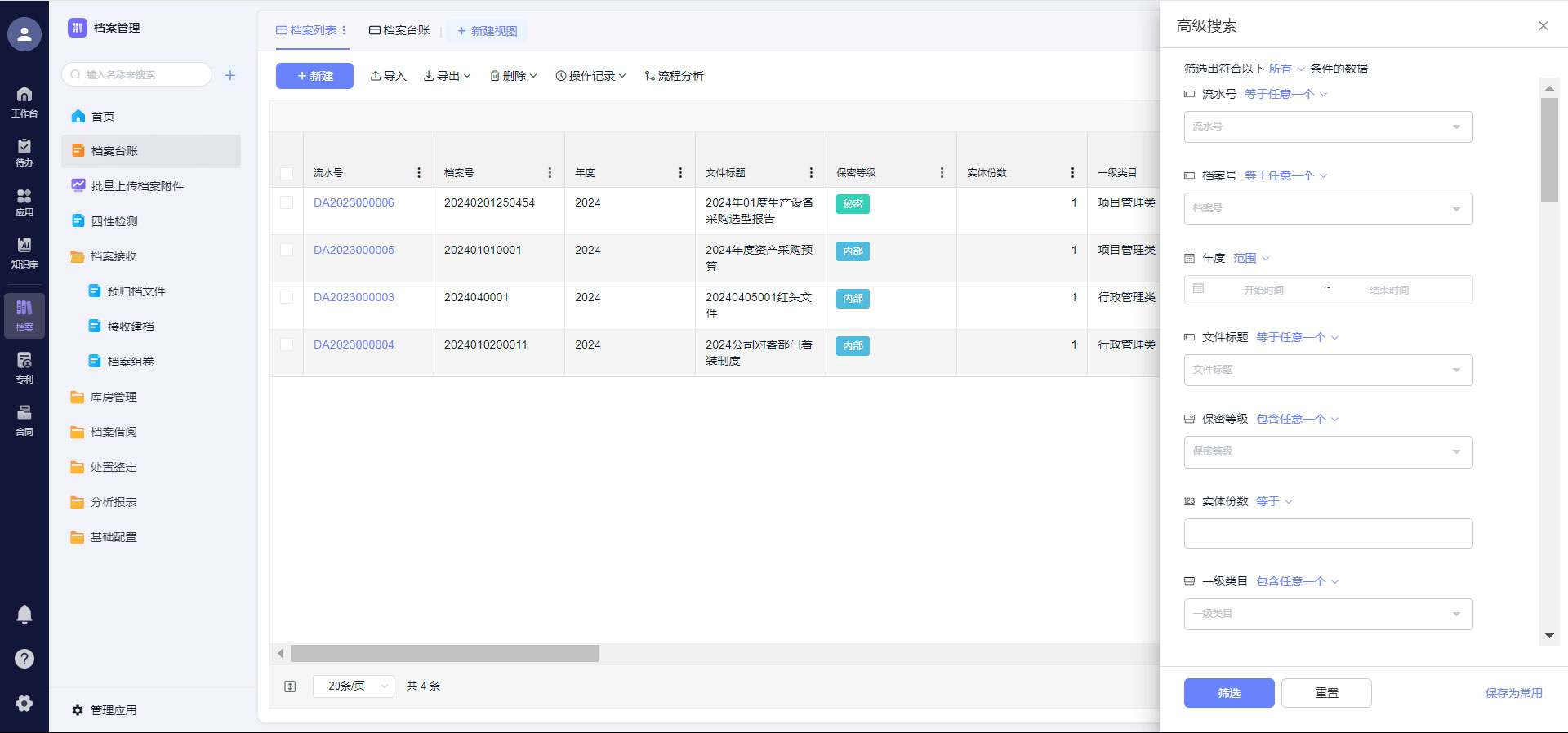Click the plus icon beside the search box
Viewport: 1568px width, 733px height.
pyautogui.click(x=230, y=75)
